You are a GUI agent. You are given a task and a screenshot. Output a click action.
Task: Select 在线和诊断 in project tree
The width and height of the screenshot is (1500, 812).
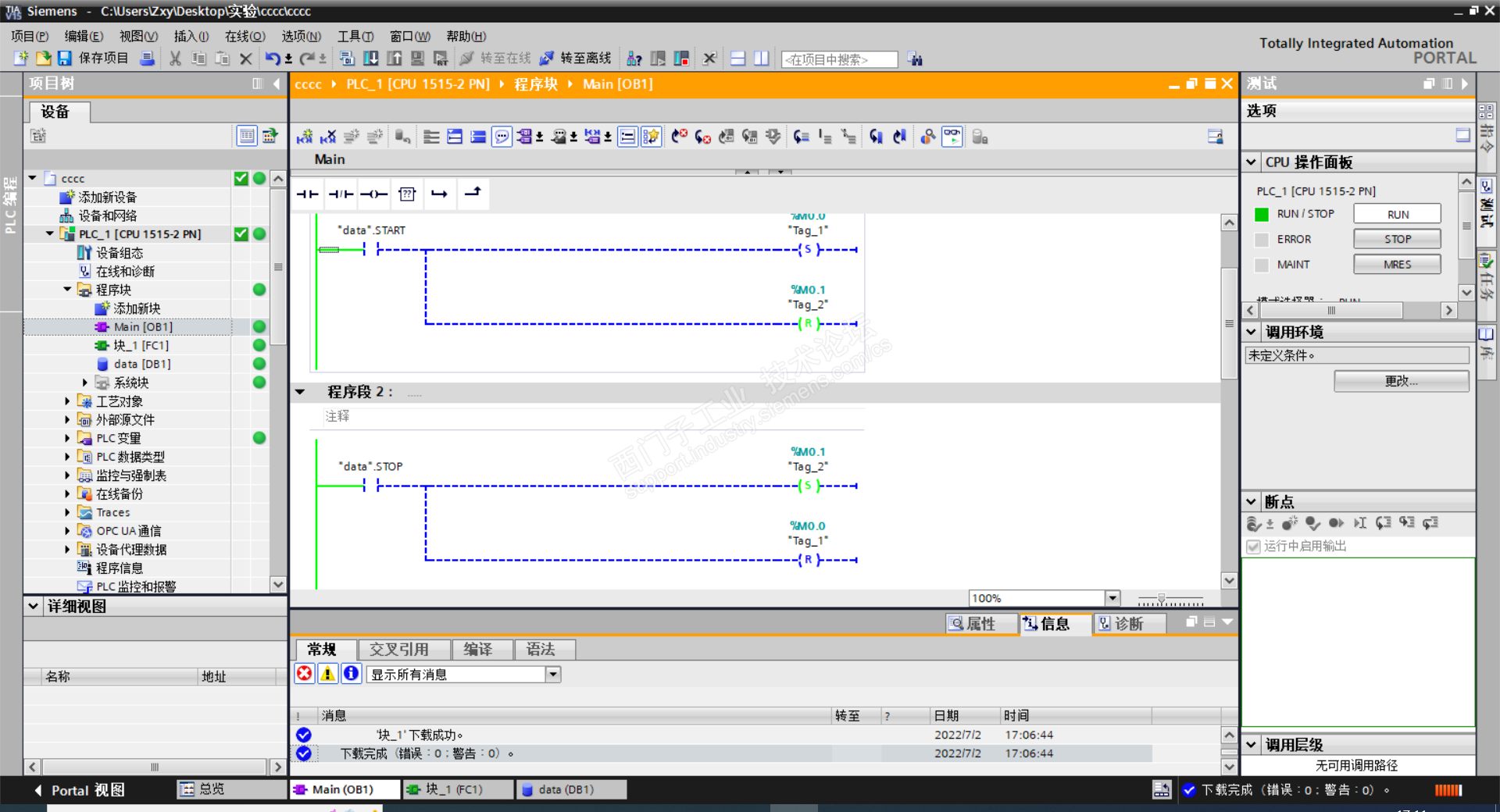point(125,271)
